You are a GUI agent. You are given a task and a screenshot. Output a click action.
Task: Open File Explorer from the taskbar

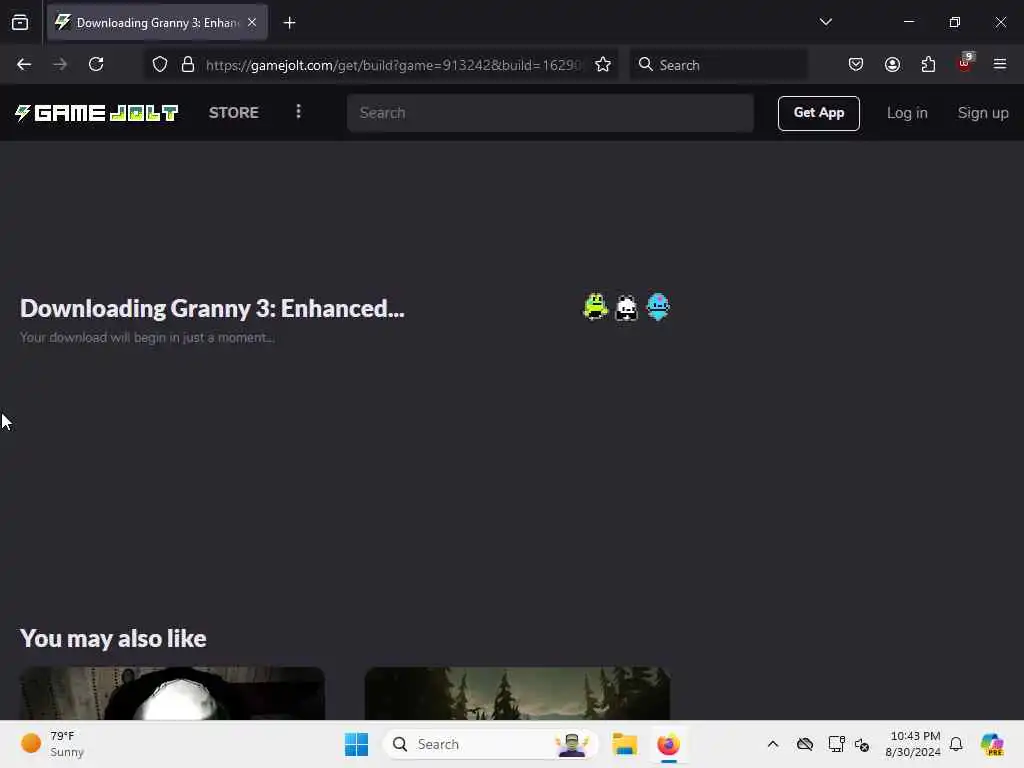[x=624, y=744]
